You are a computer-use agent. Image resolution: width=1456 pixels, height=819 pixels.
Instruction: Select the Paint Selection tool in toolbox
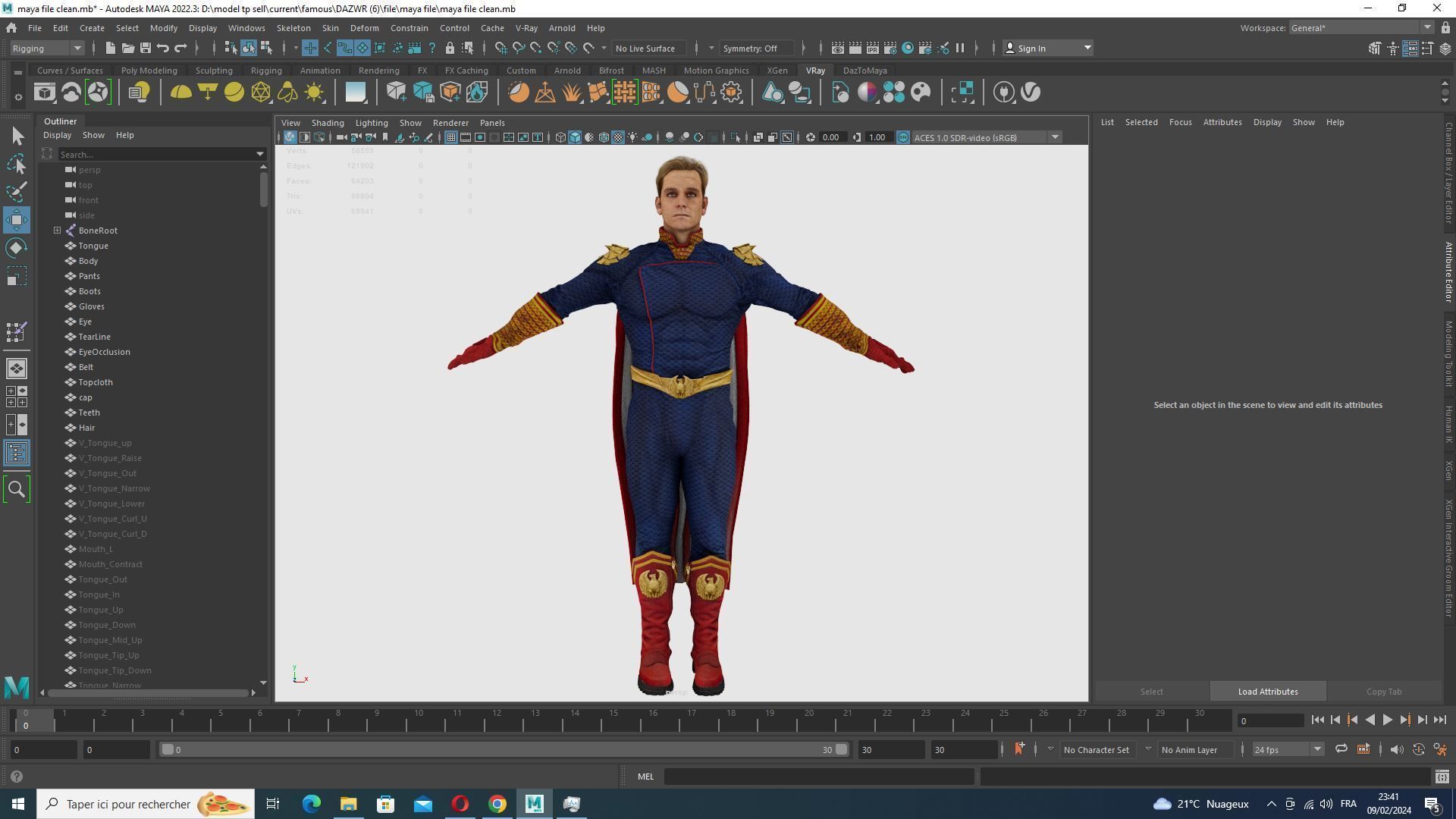17,192
